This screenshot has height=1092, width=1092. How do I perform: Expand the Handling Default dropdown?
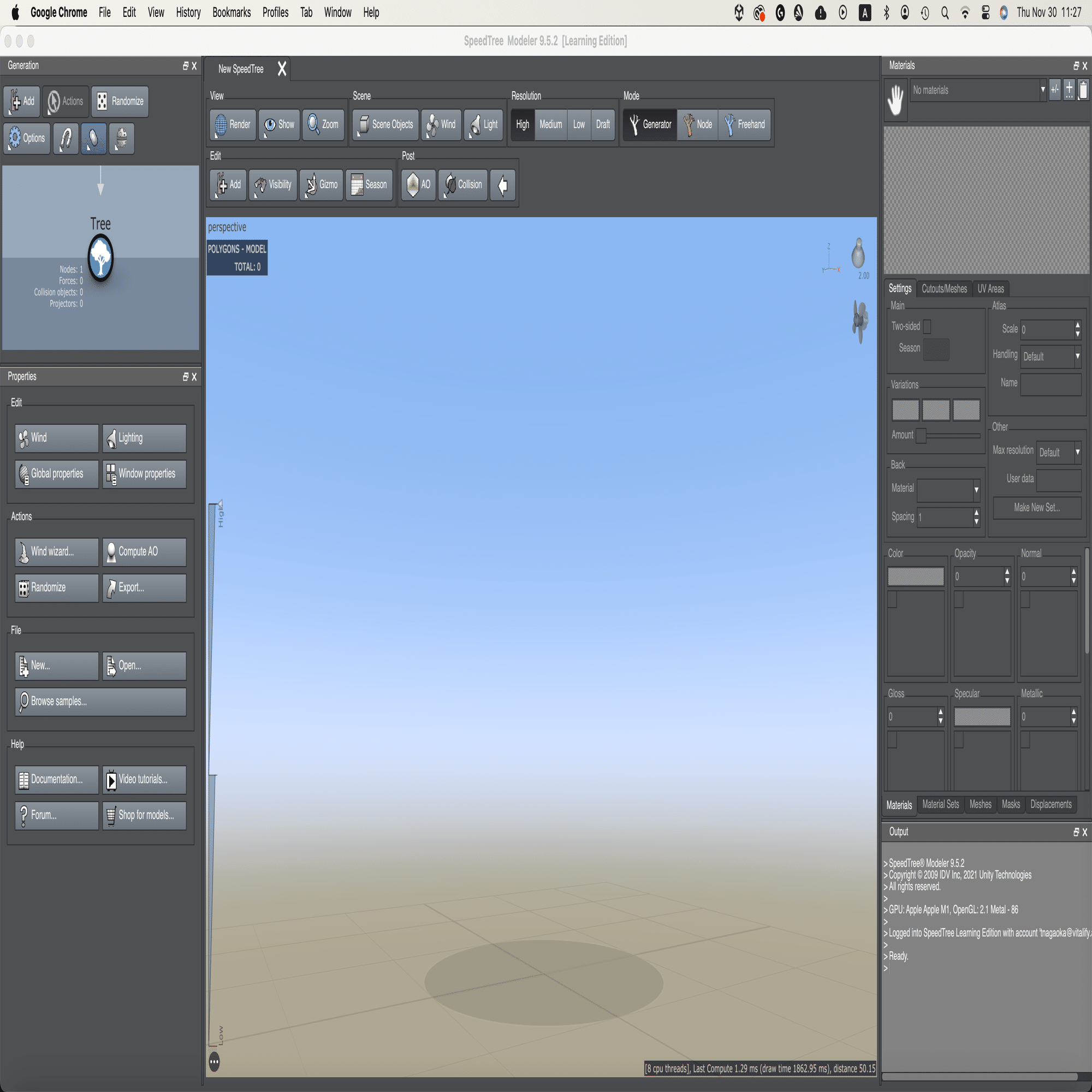tap(1051, 357)
